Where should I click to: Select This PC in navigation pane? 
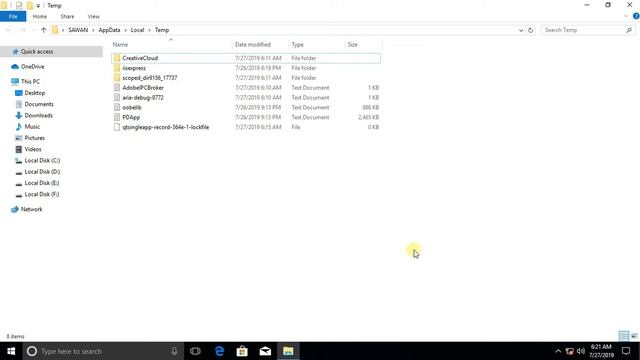click(x=30, y=81)
